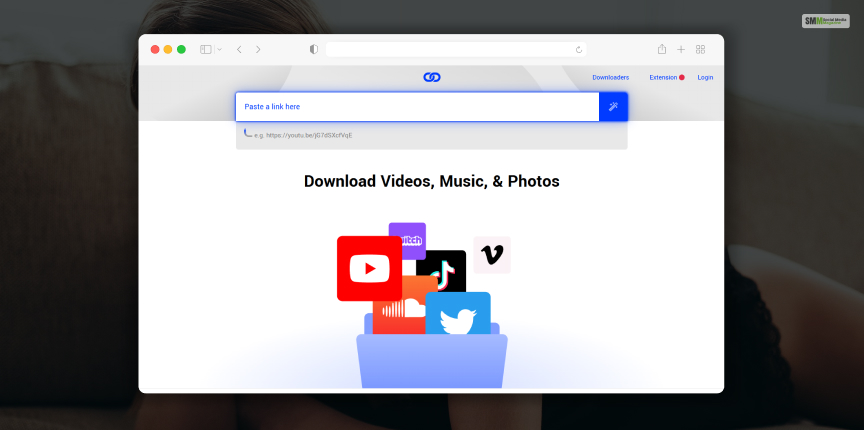Viewport: 864px width, 430px height.
Task: Open the sidebar dropdown chevron
Action: coord(219,50)
